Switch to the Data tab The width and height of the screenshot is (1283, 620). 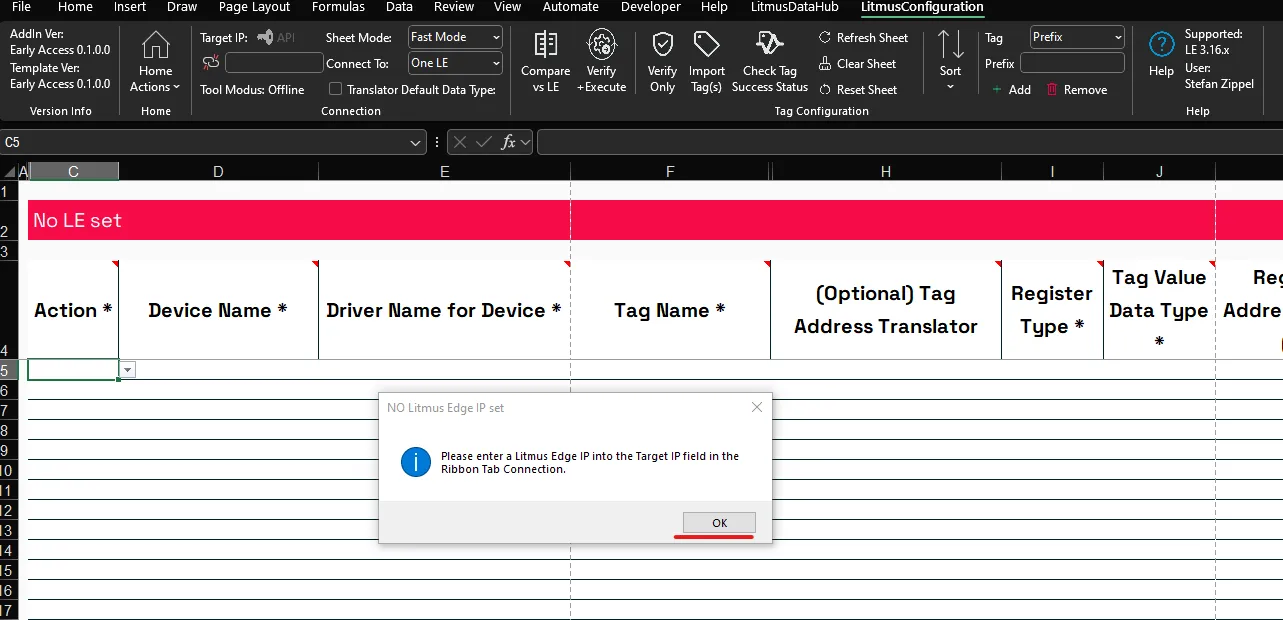[x=399, y=7]
